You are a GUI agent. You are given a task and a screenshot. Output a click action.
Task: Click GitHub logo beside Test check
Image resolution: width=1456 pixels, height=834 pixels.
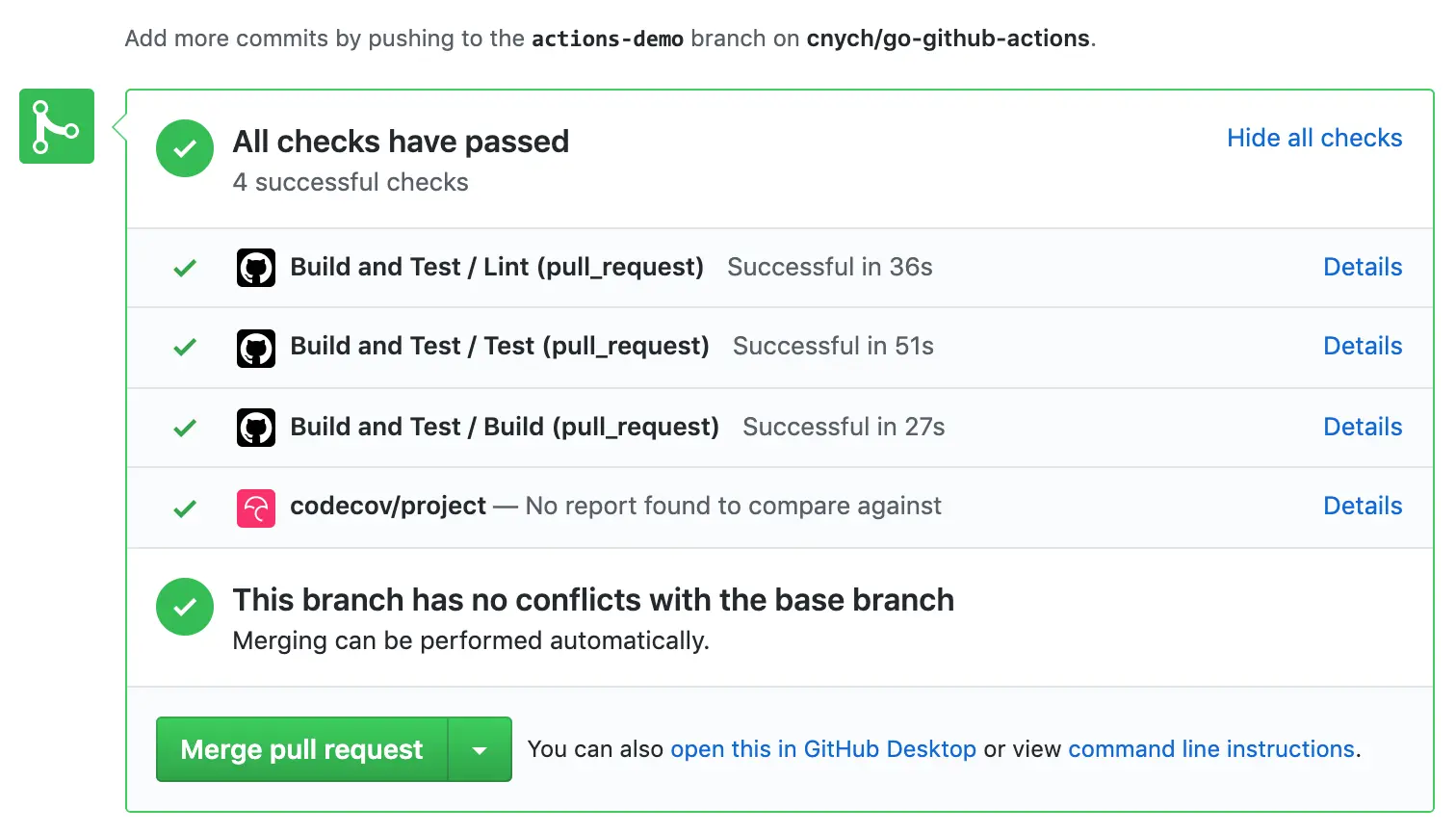point(256,348)
